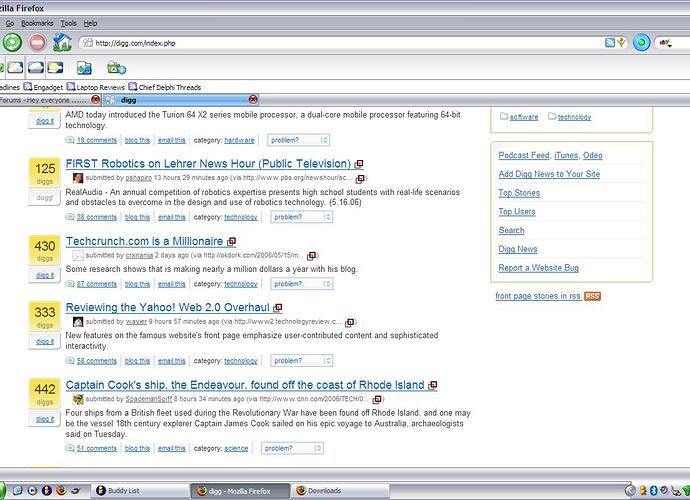The image size is (690, 500).
Task: Click the Firefox icon in the quick launch bar
Action: [x=61, y=490]
